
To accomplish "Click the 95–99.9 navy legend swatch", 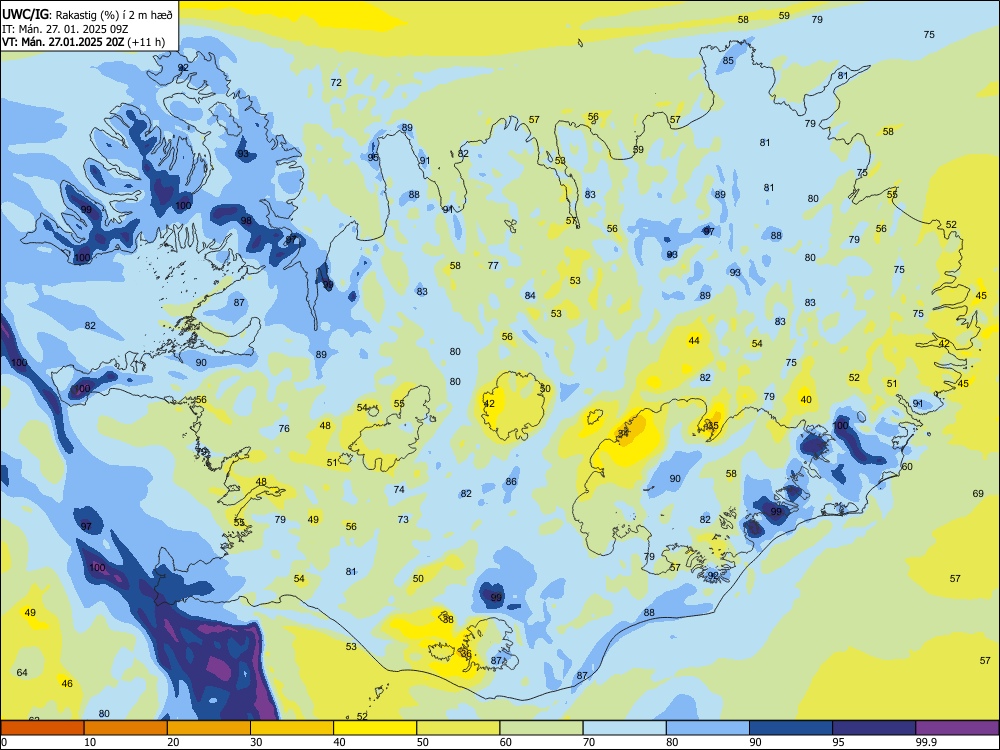I will (x=874, y=728).
